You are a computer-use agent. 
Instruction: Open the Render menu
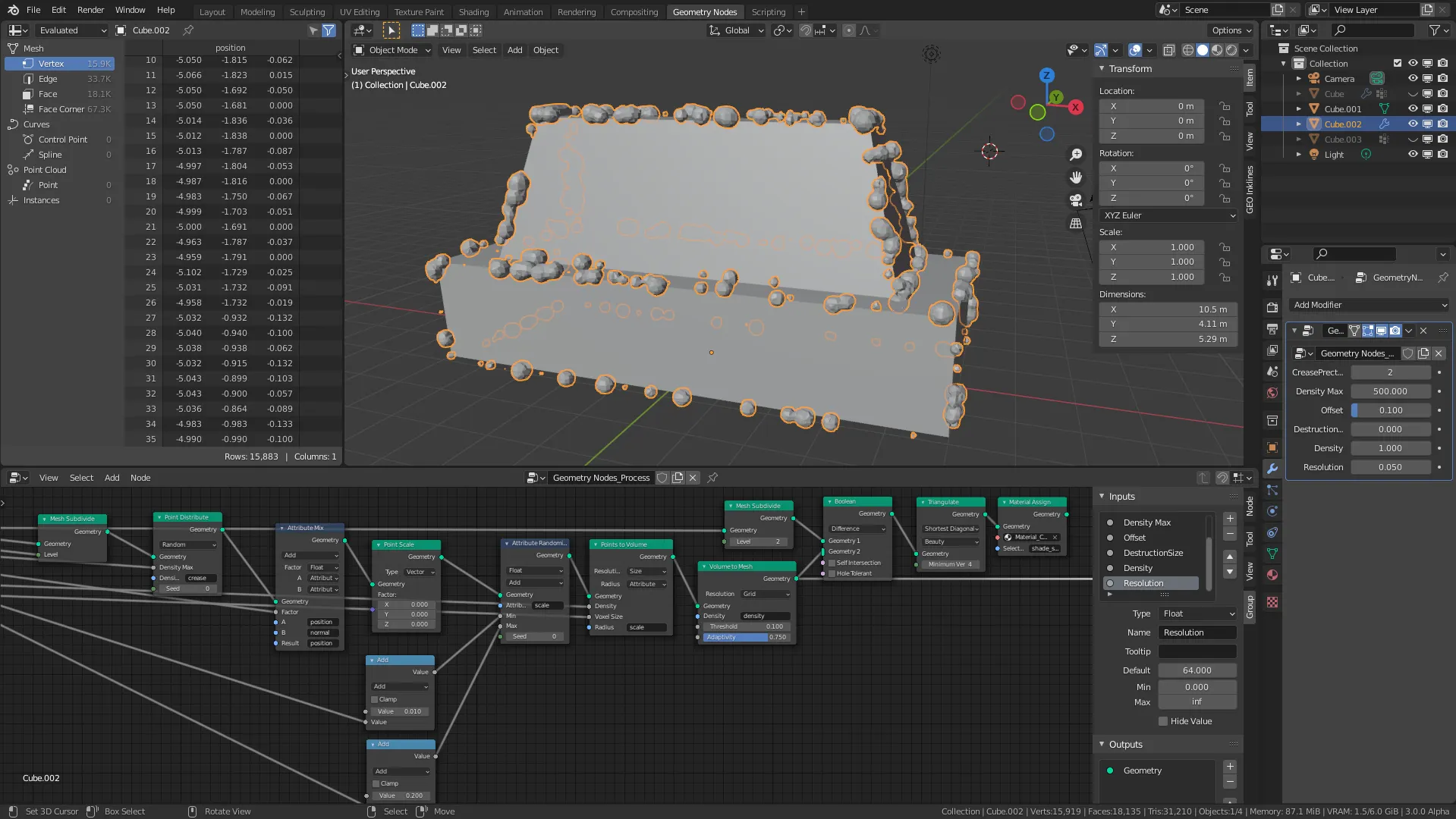point(90,10)
